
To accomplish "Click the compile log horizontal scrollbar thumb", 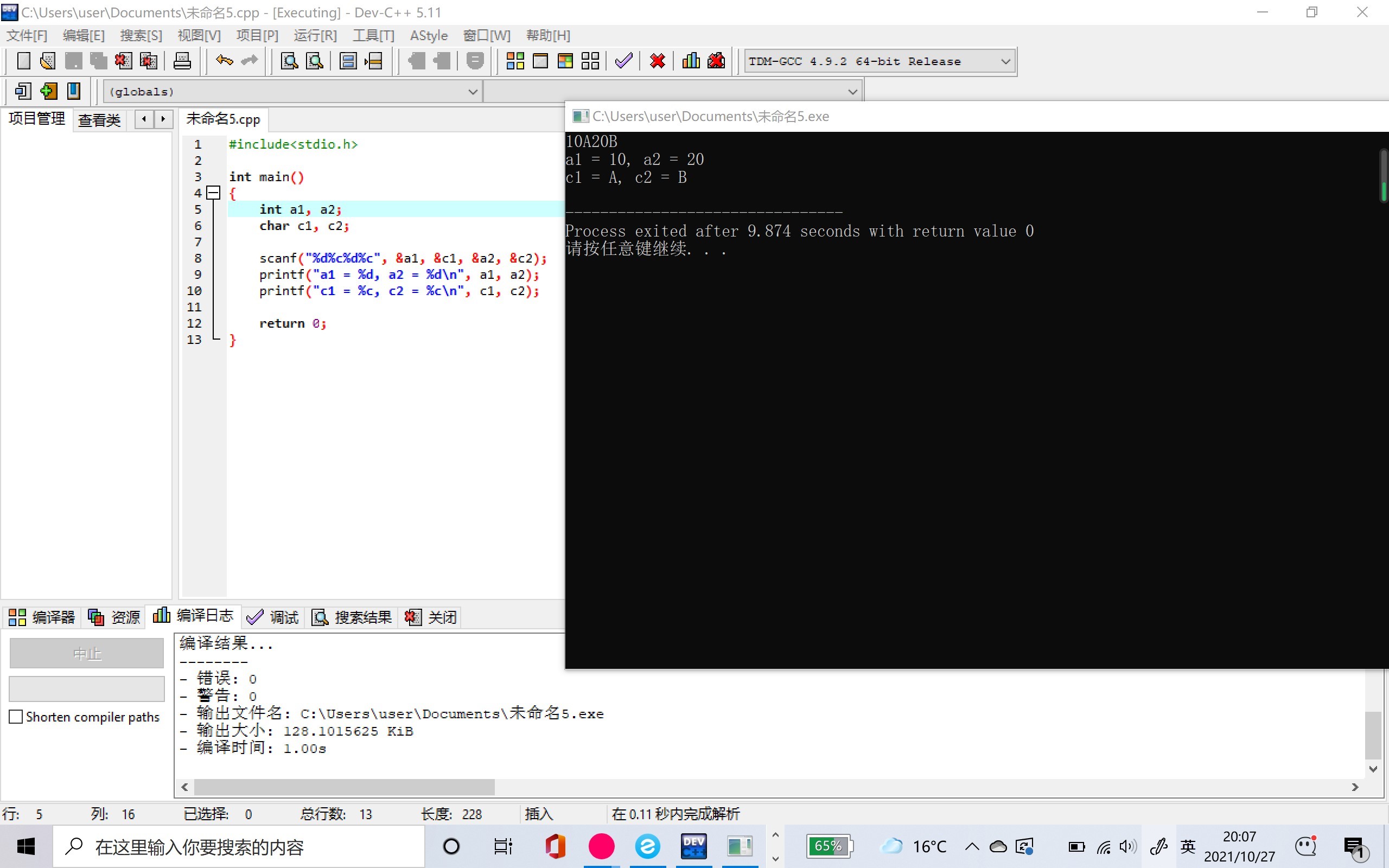I will point(344,787).
